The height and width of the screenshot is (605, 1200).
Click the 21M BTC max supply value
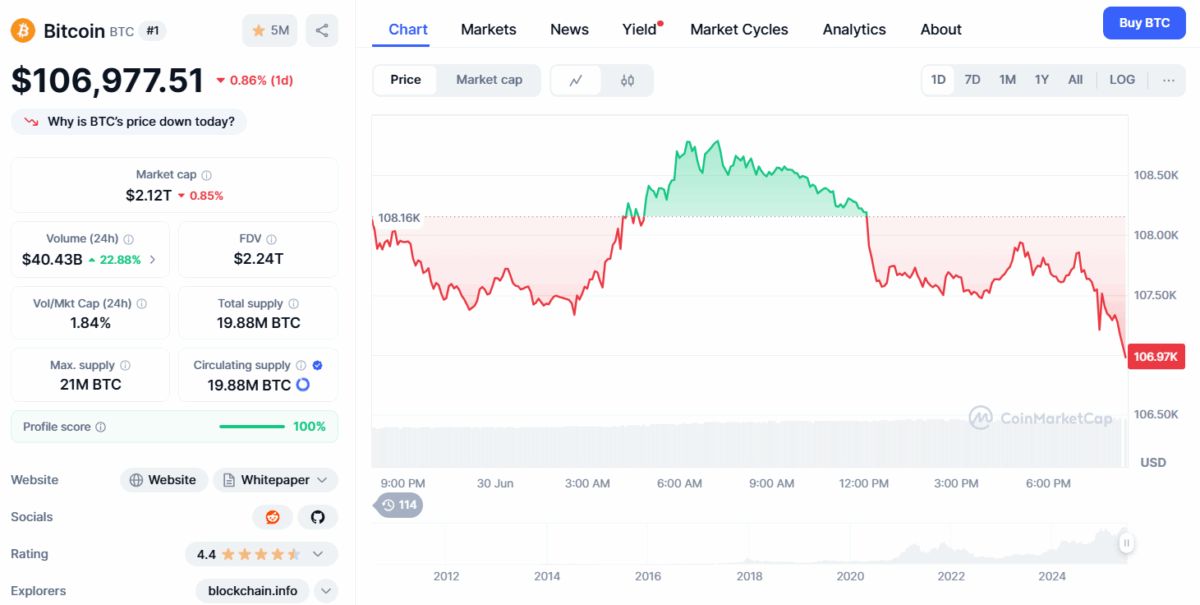[90, 385]
